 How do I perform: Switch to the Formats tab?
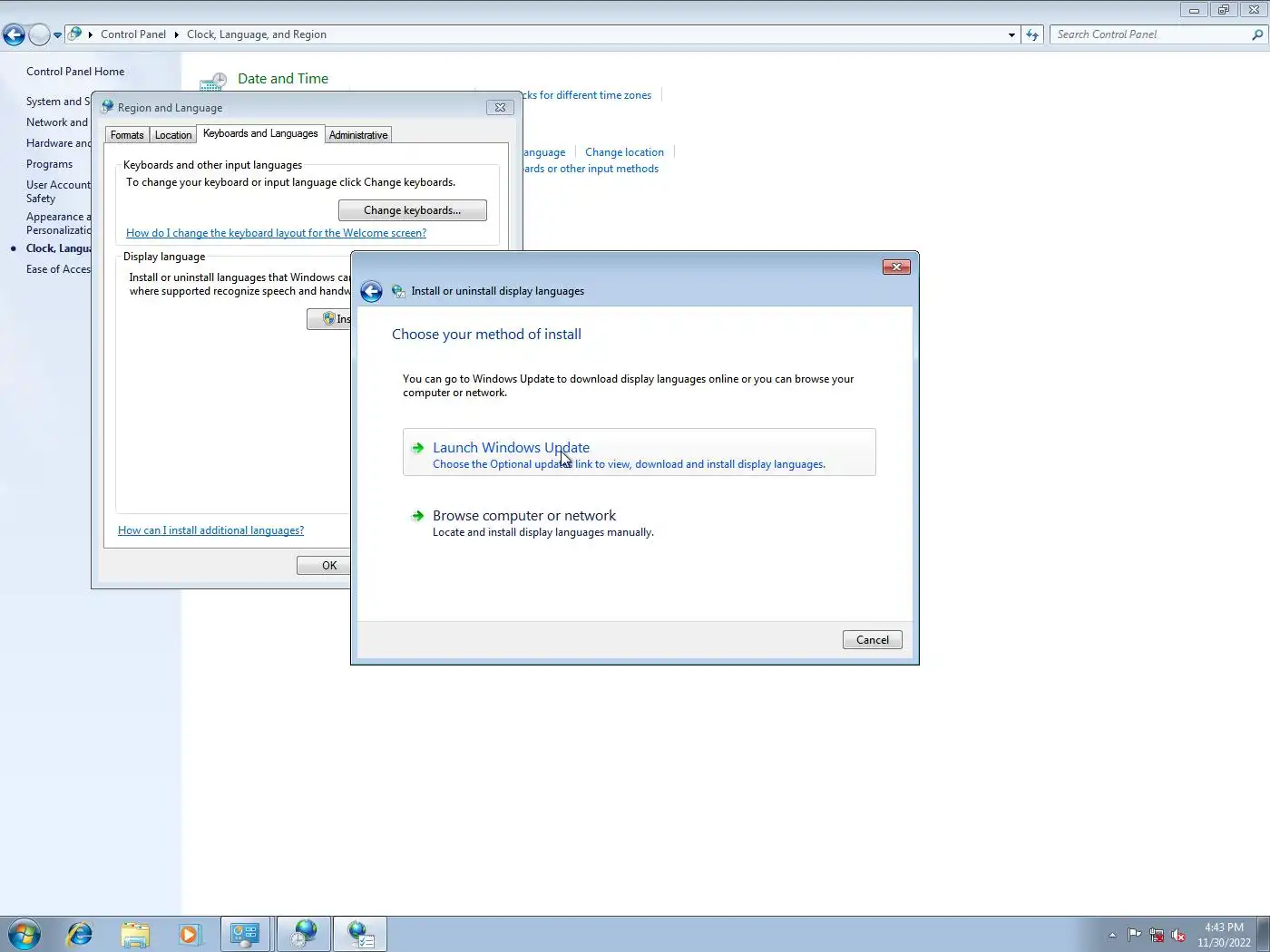coord(127,135)
